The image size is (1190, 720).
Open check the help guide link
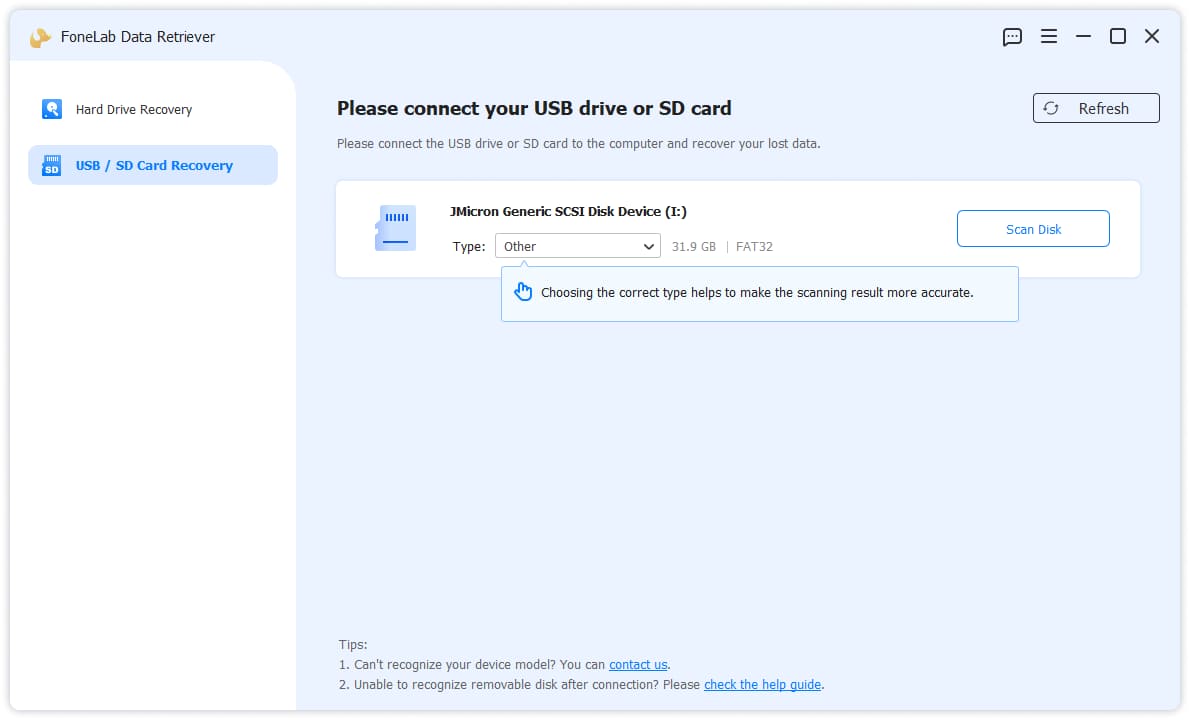[762, 684]
